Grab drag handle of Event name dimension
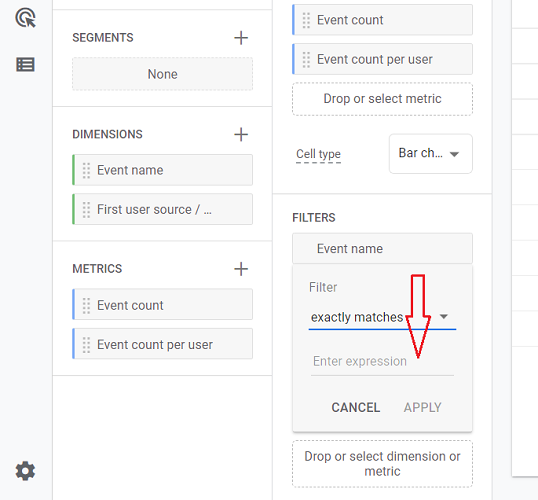Image resolution: width=538 pixels, height=500 pixels. (x=86, y=170)
